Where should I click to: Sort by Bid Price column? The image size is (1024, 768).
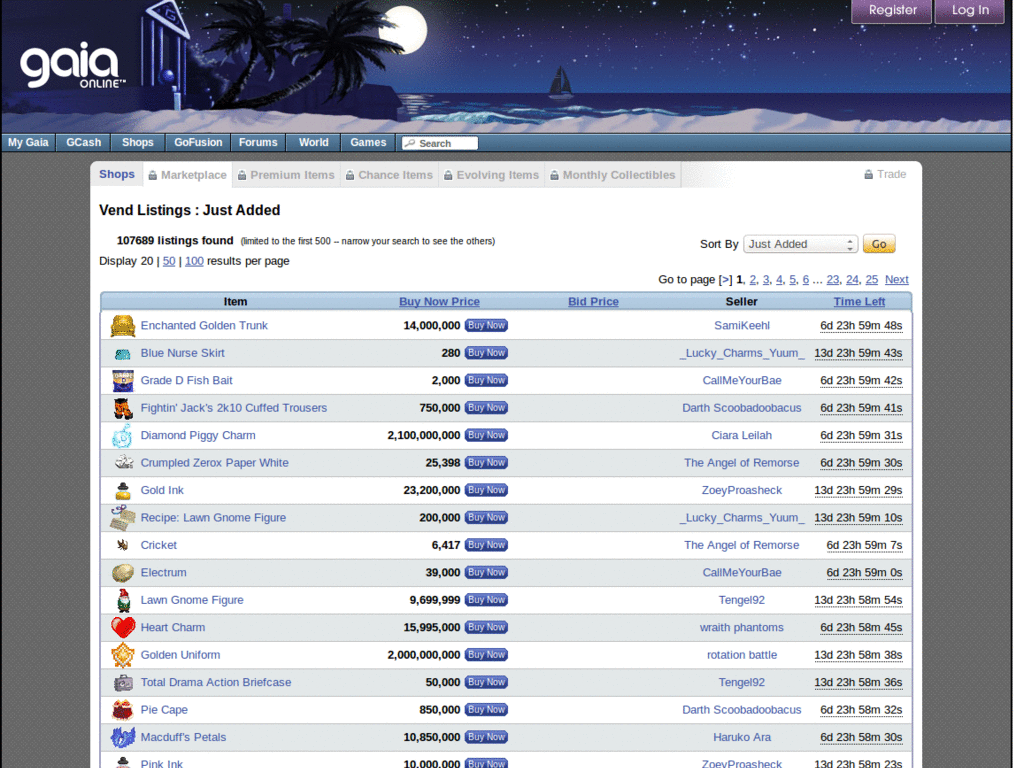click(x=593, y=302)
